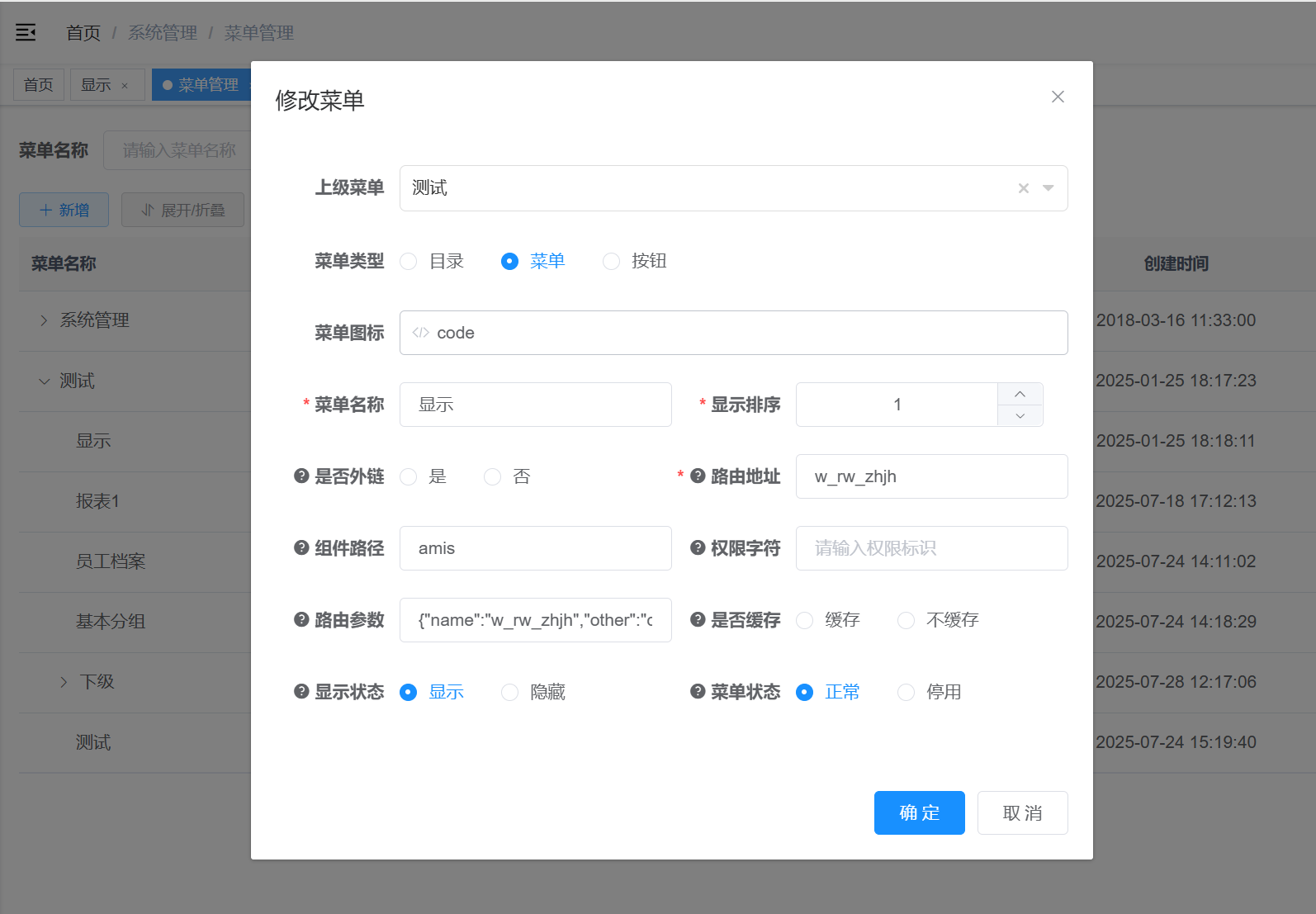Click the help icon beside 是否缓存

(x=698, y=620)
